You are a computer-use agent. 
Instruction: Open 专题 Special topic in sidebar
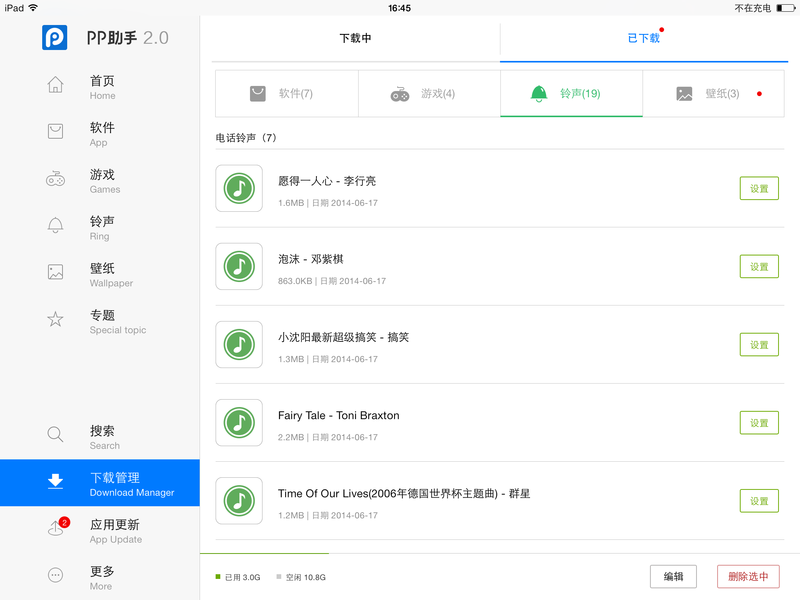click(100, 322)
